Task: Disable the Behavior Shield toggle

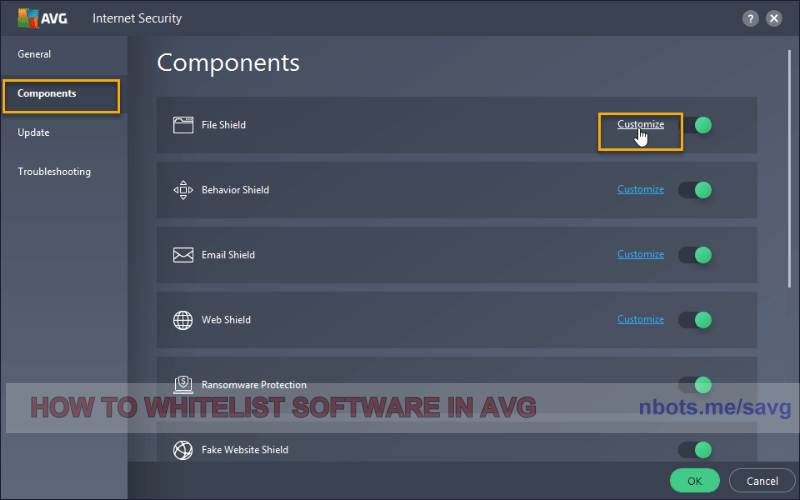Action: [x=695, y=190]
